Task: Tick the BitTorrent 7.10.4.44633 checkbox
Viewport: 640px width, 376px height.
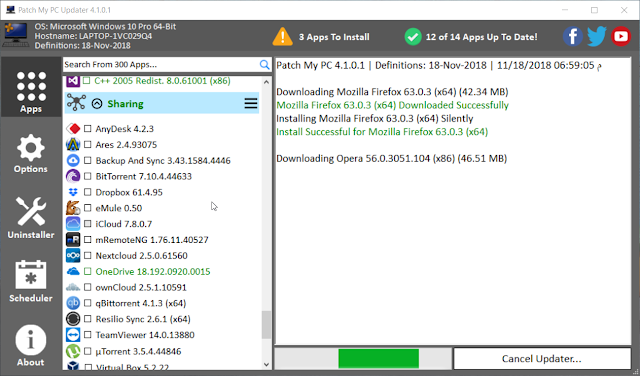Action: click(x=87, y=176)
